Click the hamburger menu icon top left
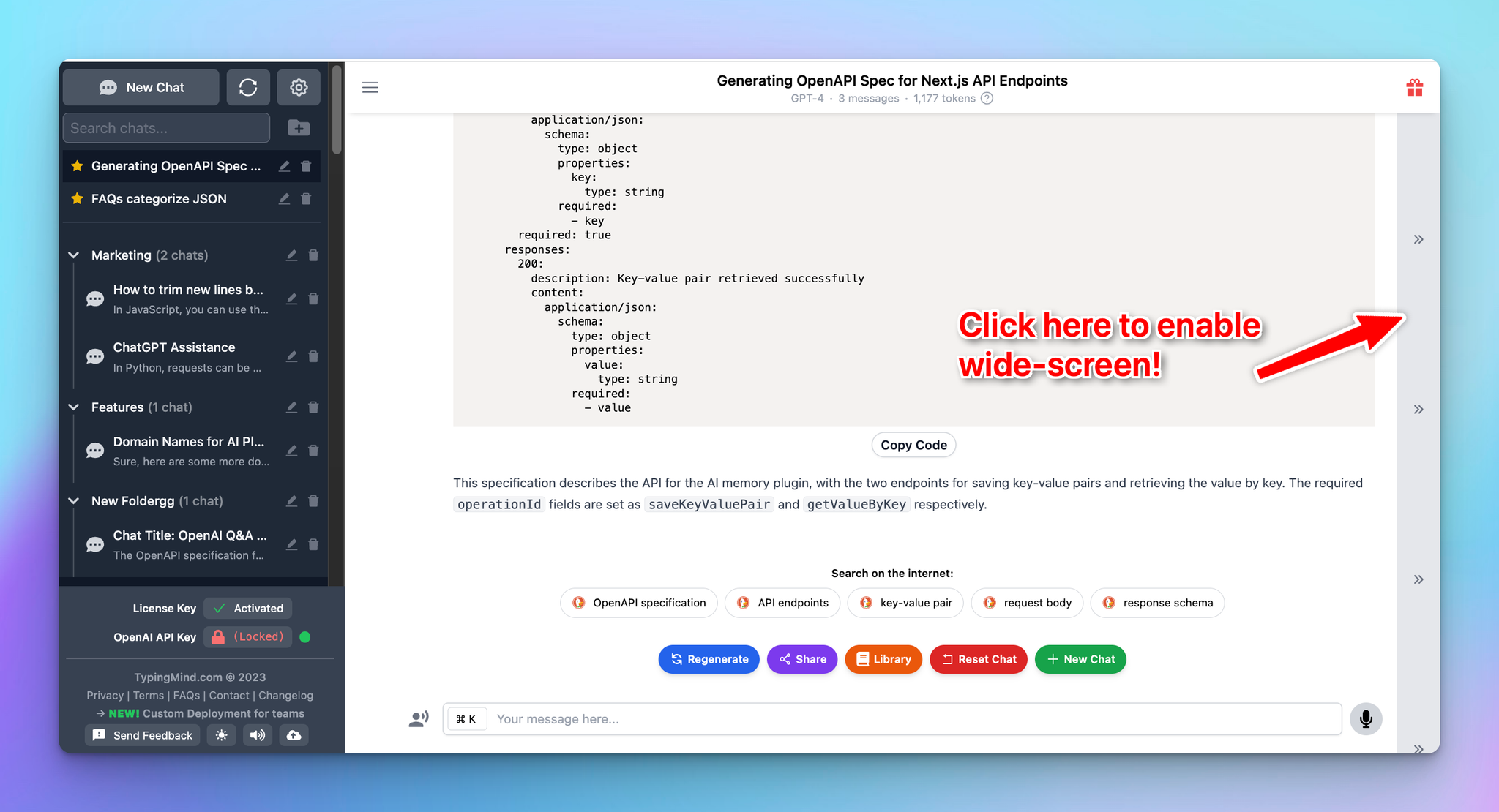Image resolution: width=1499 pixels, height=812 pixels. click(x=370, y=88)
